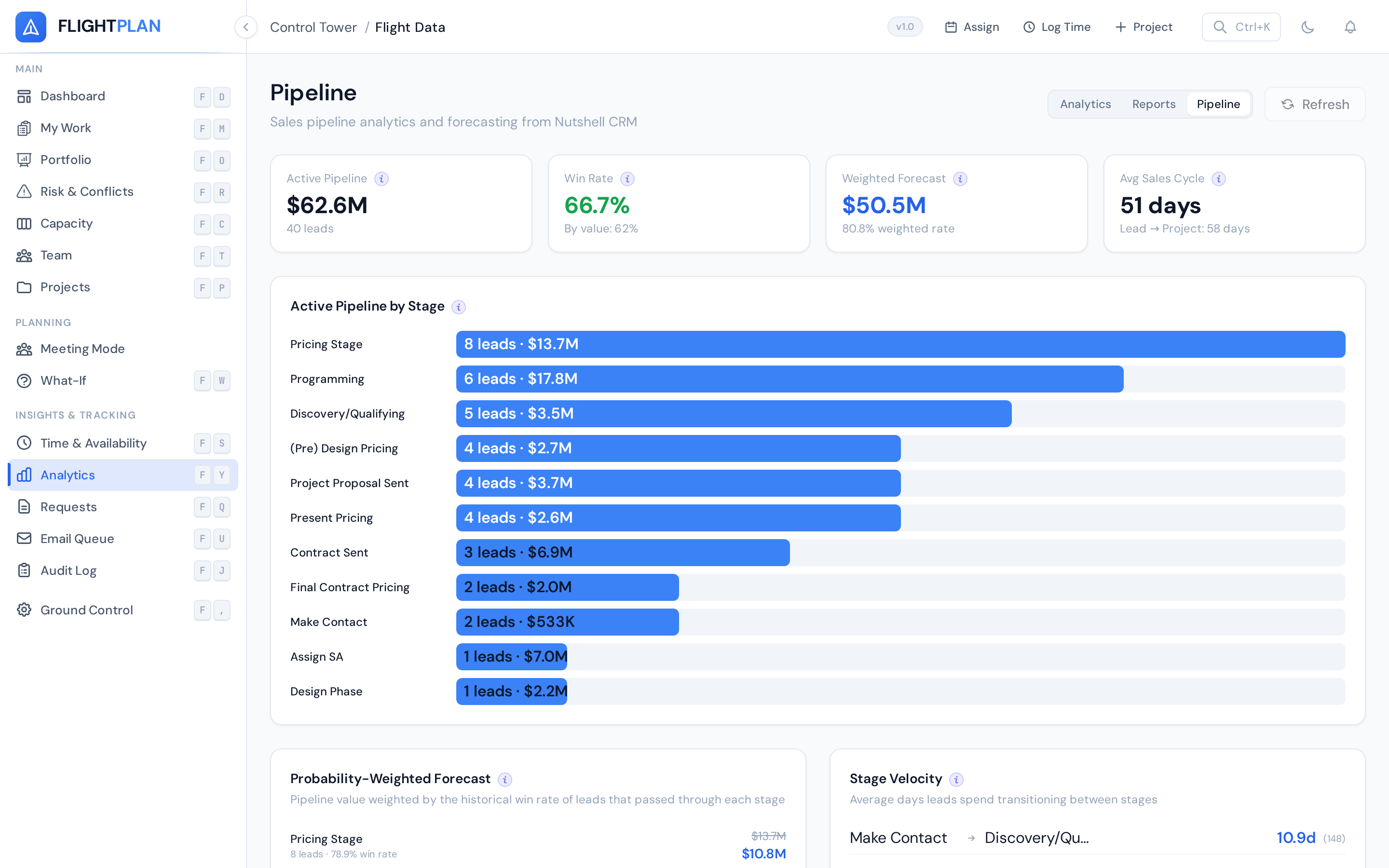The width and height of the screenshot is (1389, 868).
Task: Click the 8 leads · 78.9% win rate text
Action: tap(343, 855)
